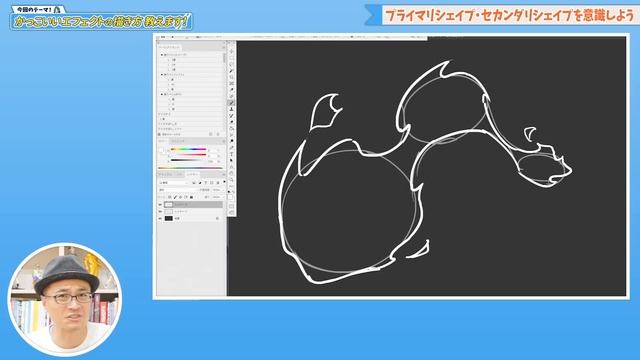Image resolution: width=640 pixels, height=360 pixels.
Task: Hide the middle layer via its eye icon
Action: [160, 211]
